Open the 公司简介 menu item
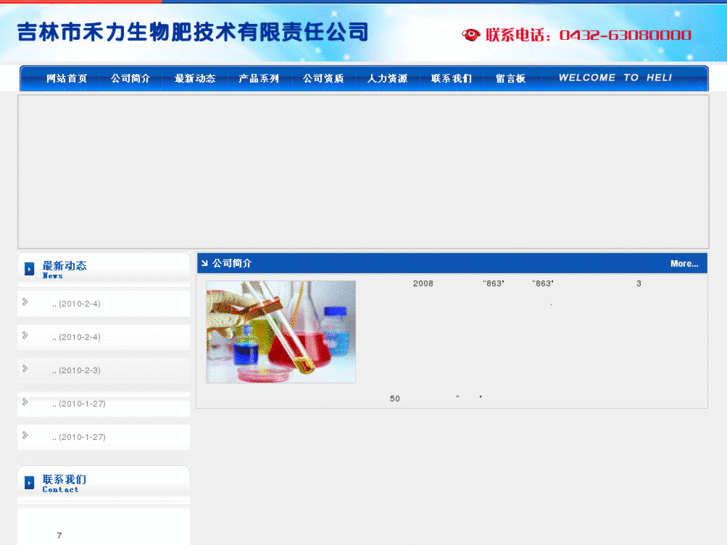 tap(131, 78)
